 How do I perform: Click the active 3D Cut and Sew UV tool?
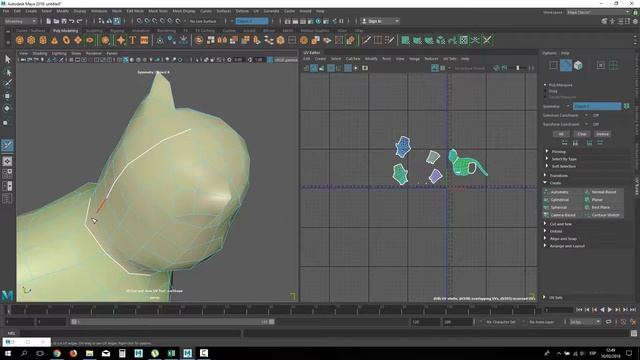pos(7,145)
